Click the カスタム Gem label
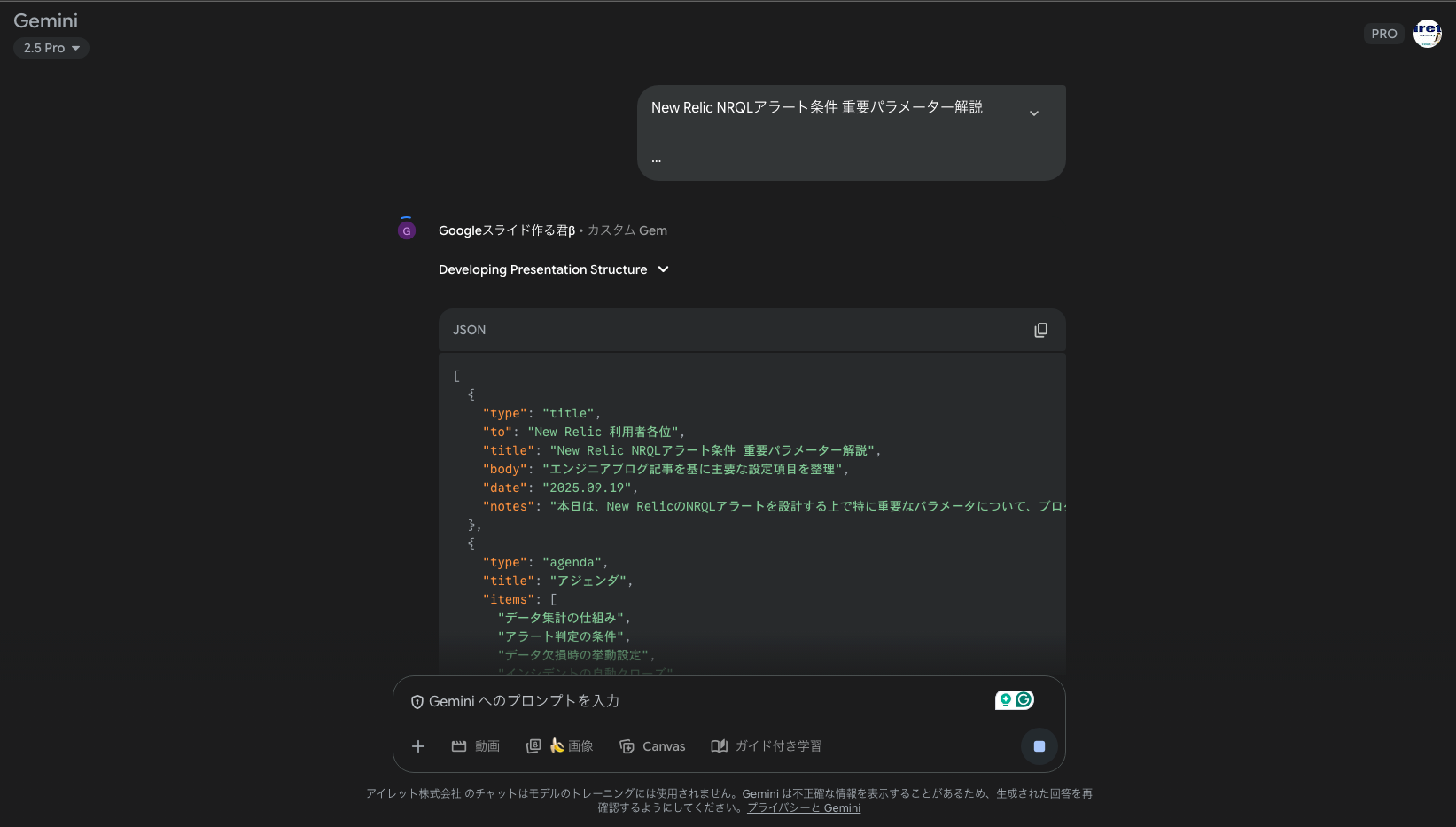Screen dimensions: 1456x827 627,230
